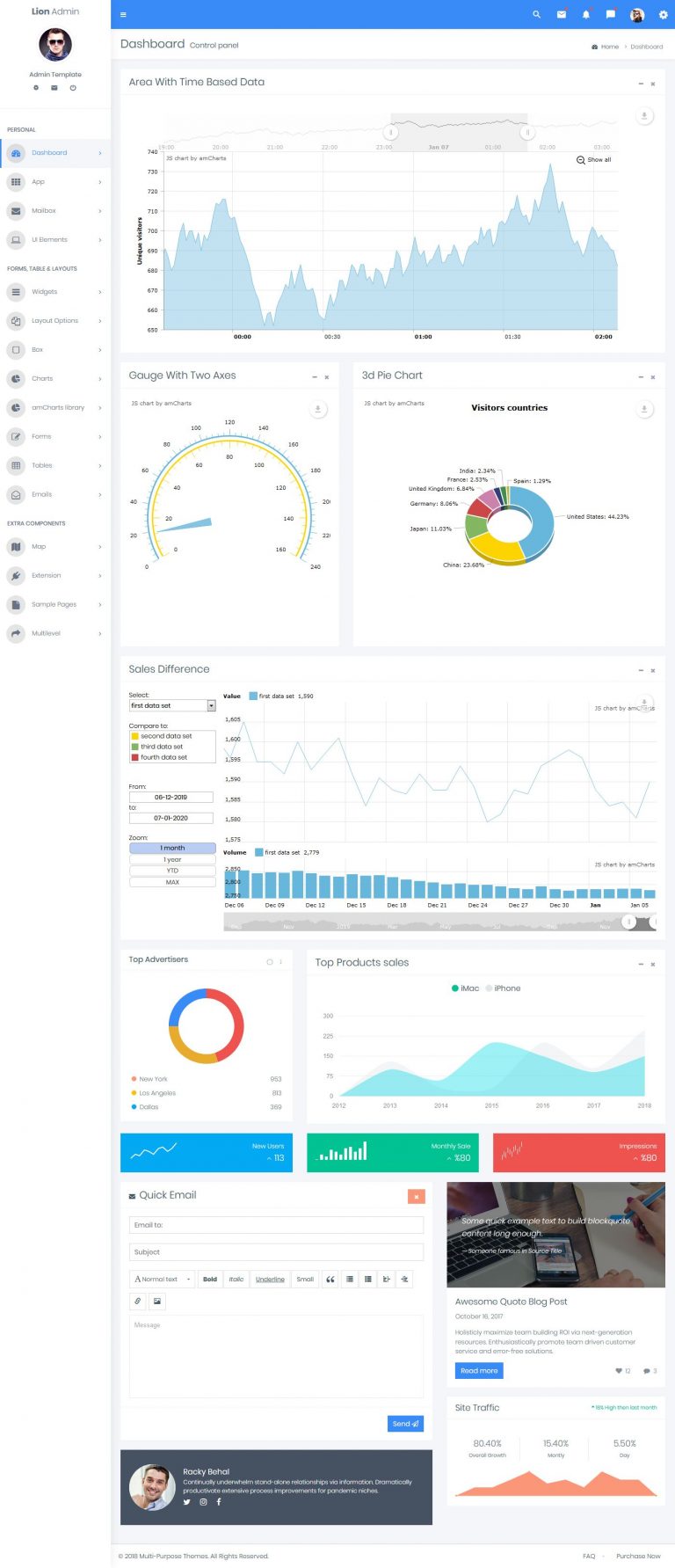The width and height of the screenshot is (675, 1568).
Task: Open notifications bell in the top bar
Action: pyautogui.click(x=586, y=15)
